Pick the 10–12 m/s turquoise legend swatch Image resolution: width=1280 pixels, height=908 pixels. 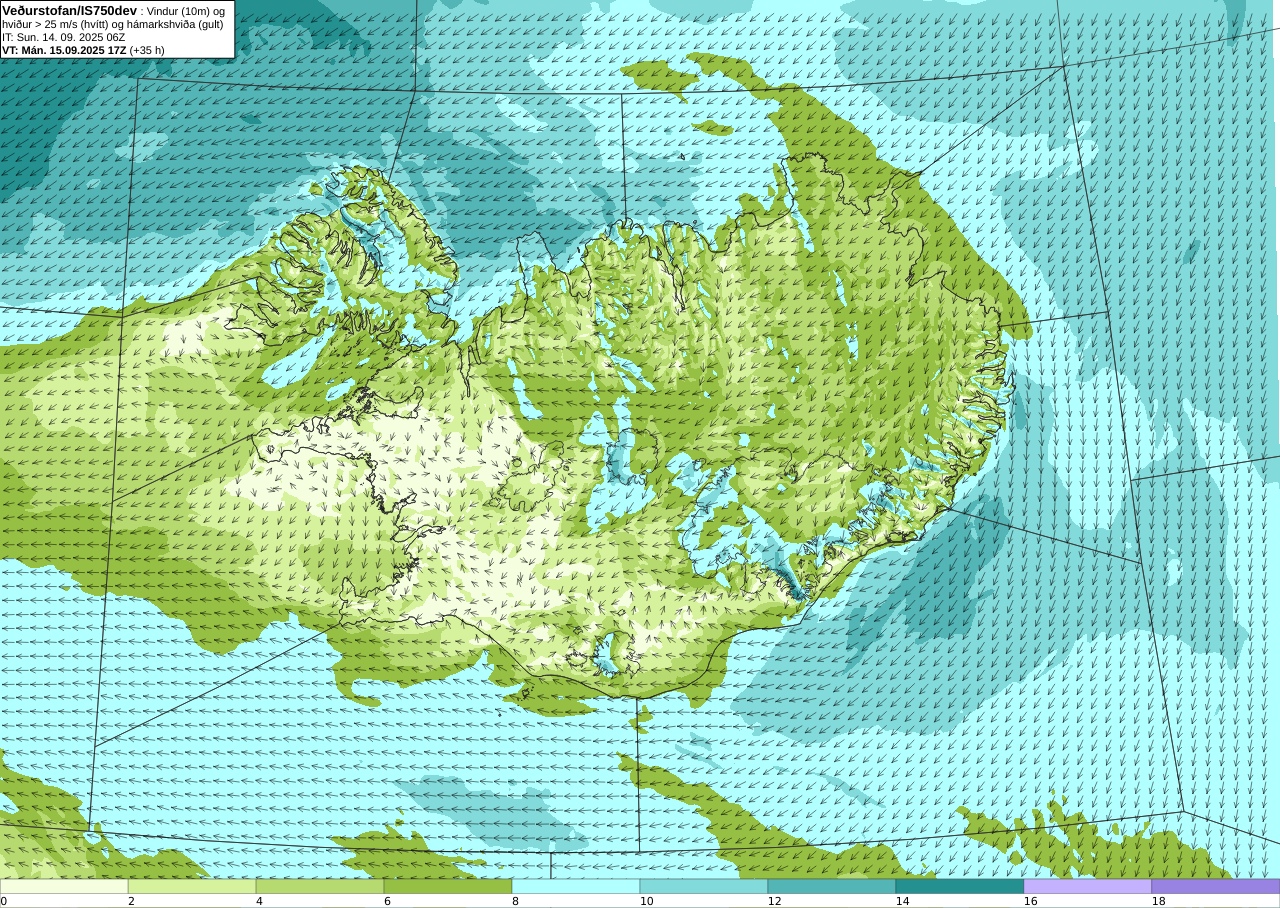pos(704,886)
